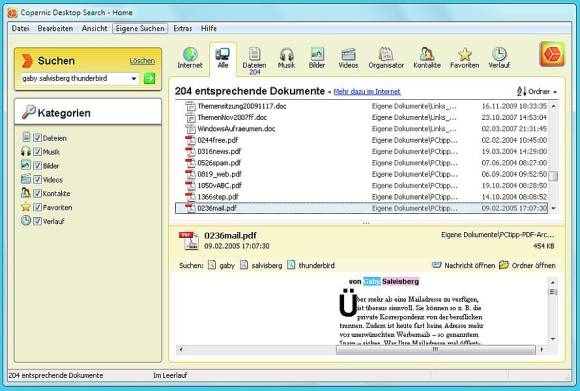This screenshot has width=580, height=391.
Task: Open the Datei menu
Action: [x=20, y=28]
